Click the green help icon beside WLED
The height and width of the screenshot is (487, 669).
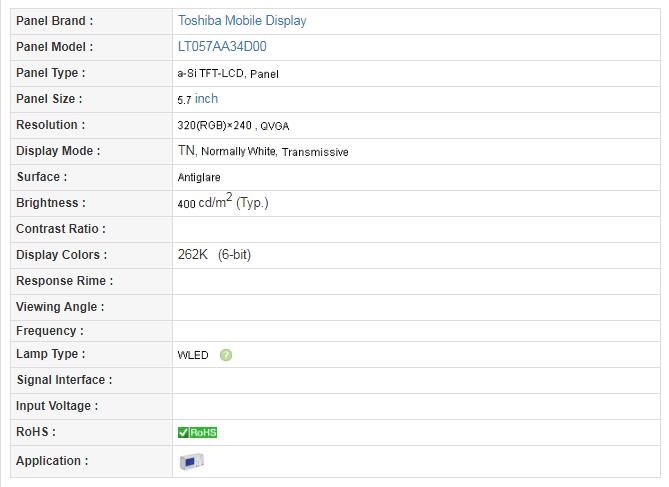(226, 355)
